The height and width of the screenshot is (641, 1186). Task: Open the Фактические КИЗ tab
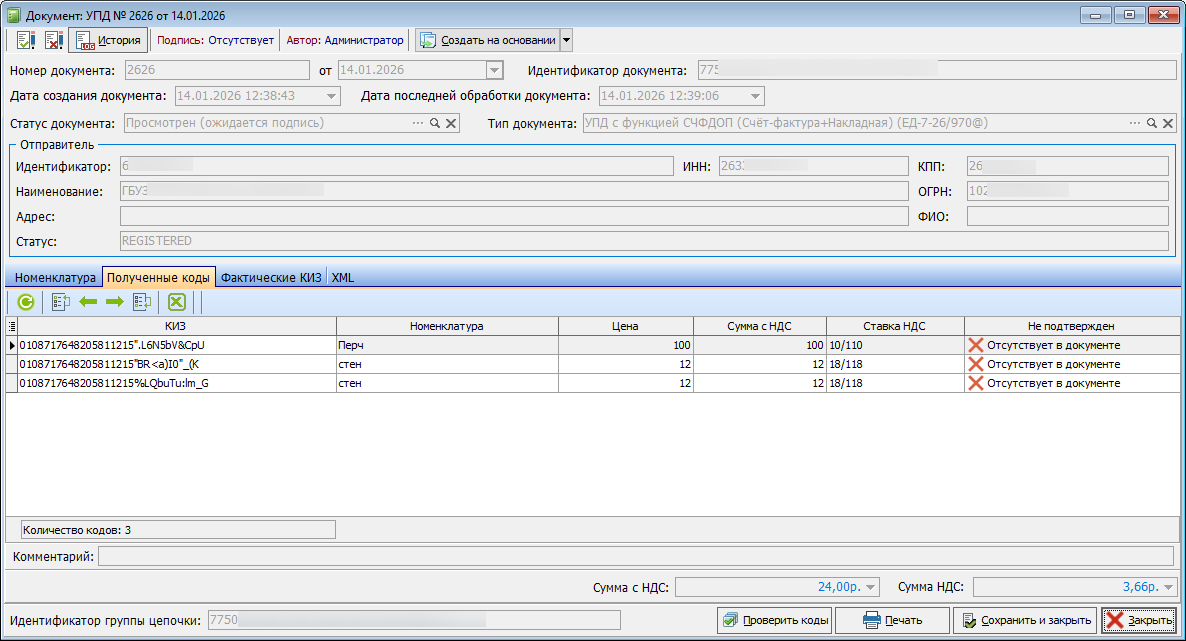271,278
